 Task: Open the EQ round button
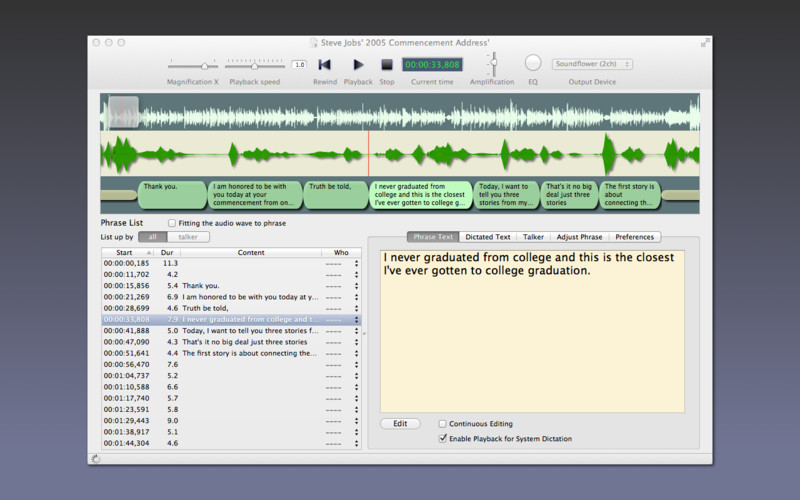[x=533, y=63]
